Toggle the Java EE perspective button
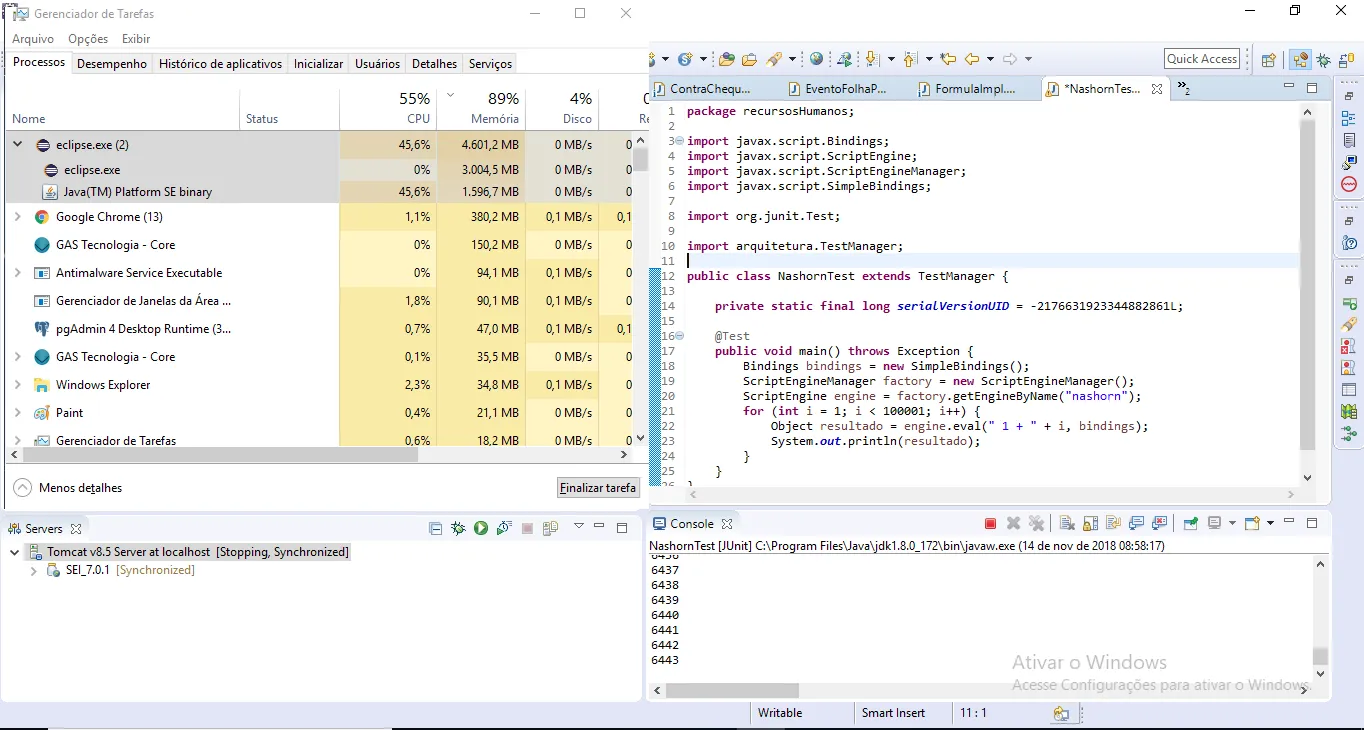 click(x=1300, y=60)
